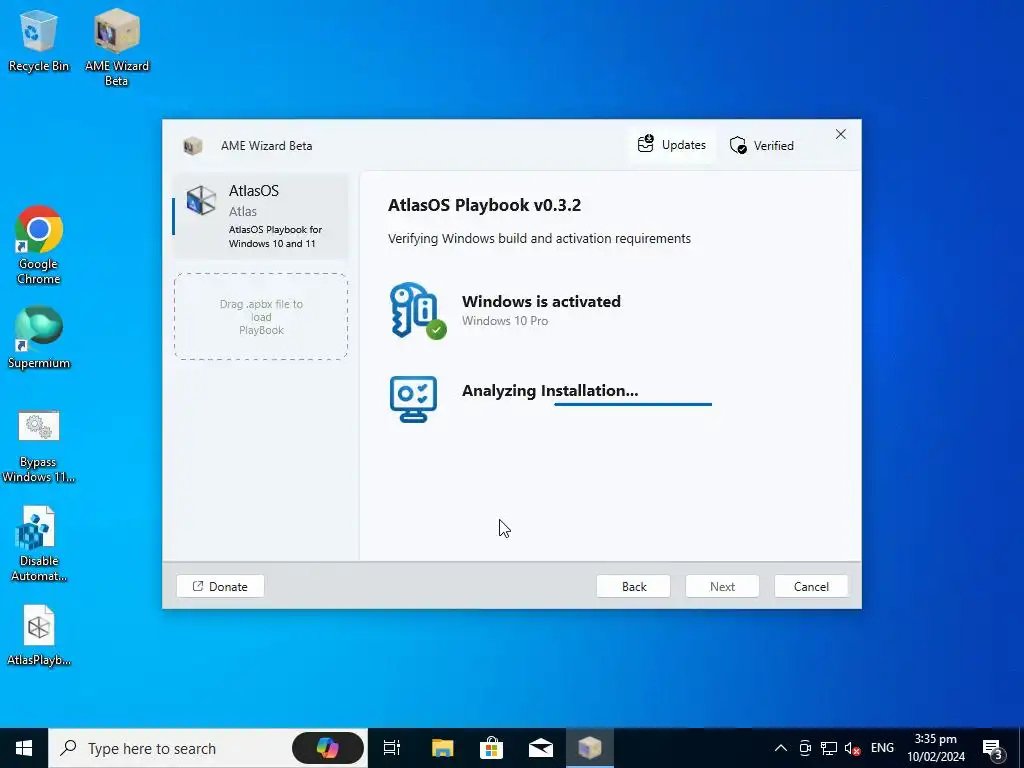Open the Recycle Bin desktop icon
The height and width of the screenshot is (768, 1024).
39,40
